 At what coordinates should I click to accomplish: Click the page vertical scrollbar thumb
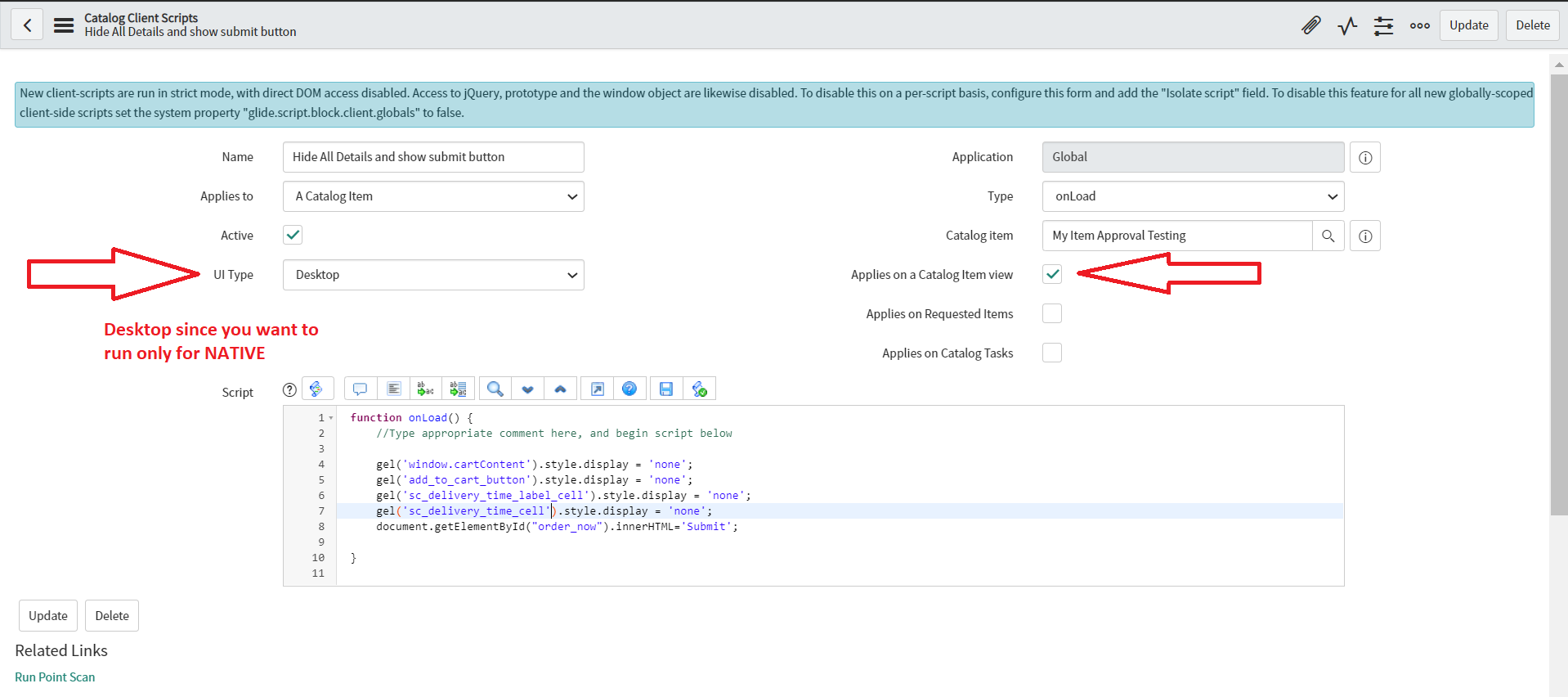tap(1559, 295)
